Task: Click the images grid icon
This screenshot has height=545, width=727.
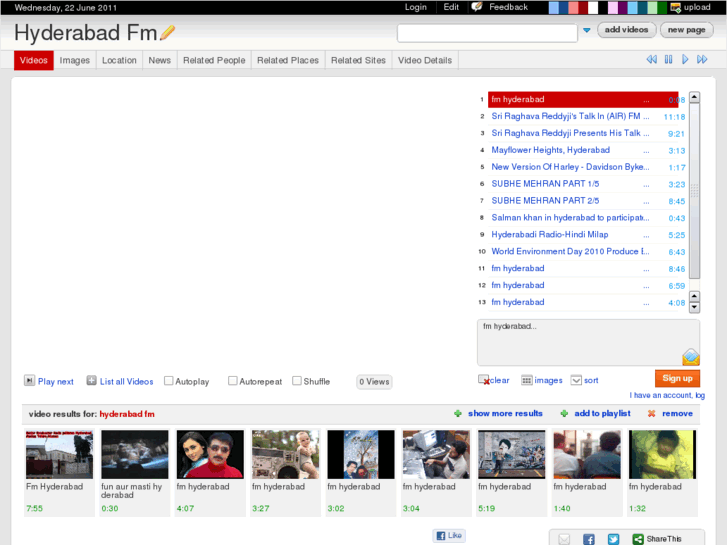Action: point(526,380)
